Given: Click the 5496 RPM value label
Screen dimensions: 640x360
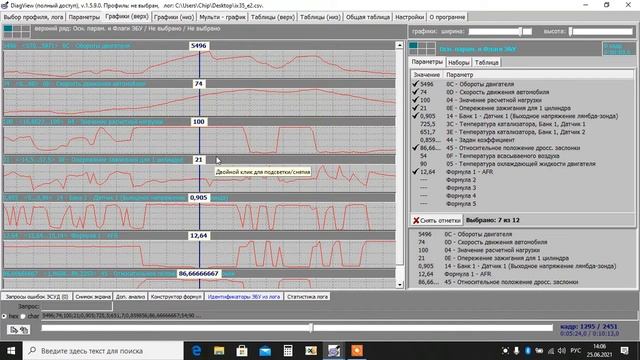Looking at the screenshot, I should (198, 46).
